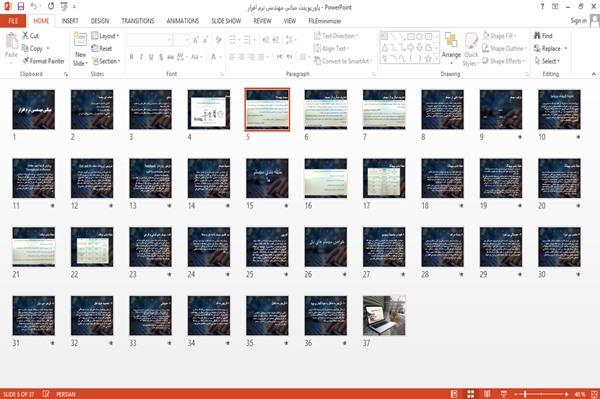Select slide 26 thumbnail
This screenshot has width=600, height=399.
pos(326,247)
